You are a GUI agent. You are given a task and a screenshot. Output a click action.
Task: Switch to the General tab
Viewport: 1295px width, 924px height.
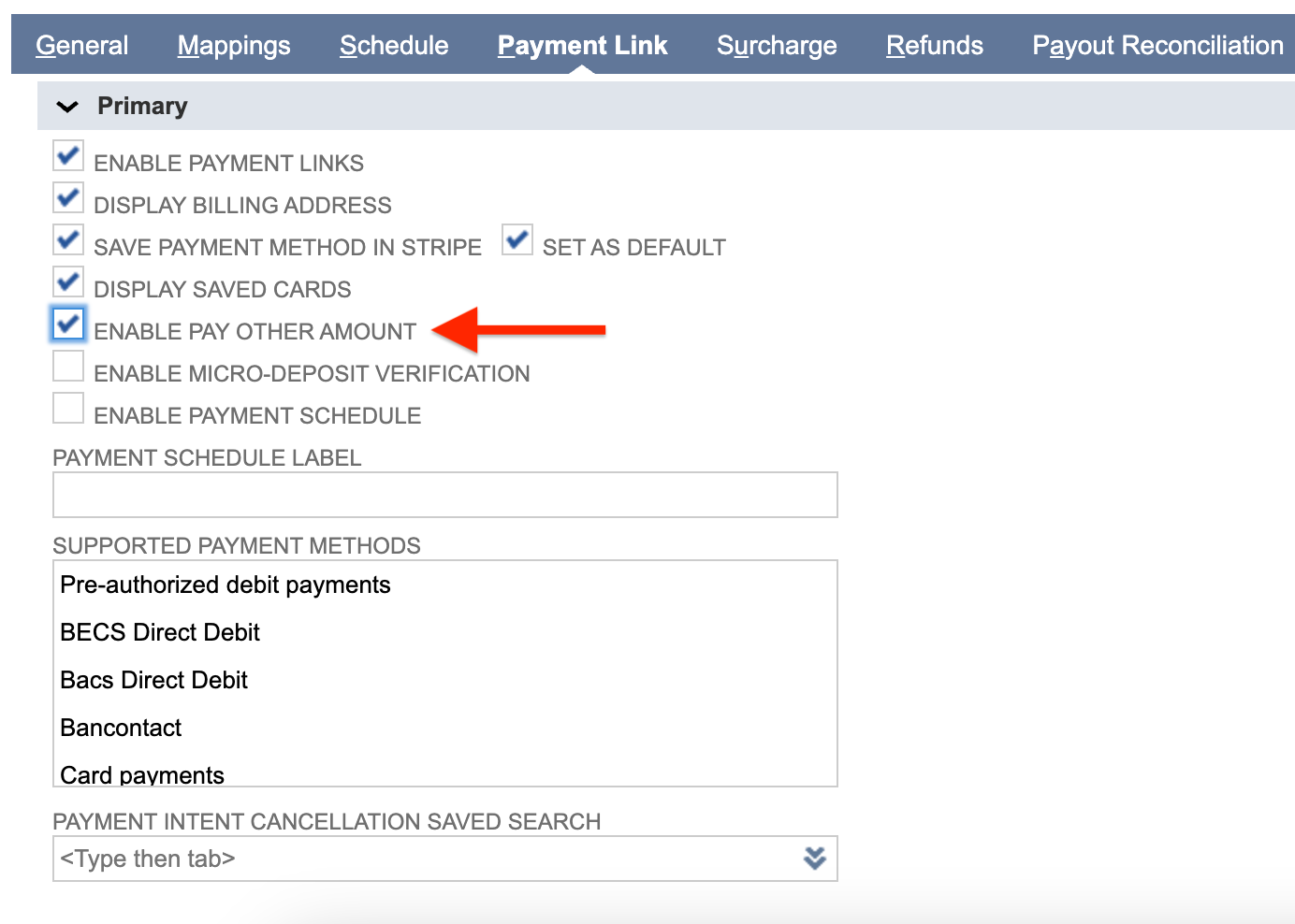(81, 44)
